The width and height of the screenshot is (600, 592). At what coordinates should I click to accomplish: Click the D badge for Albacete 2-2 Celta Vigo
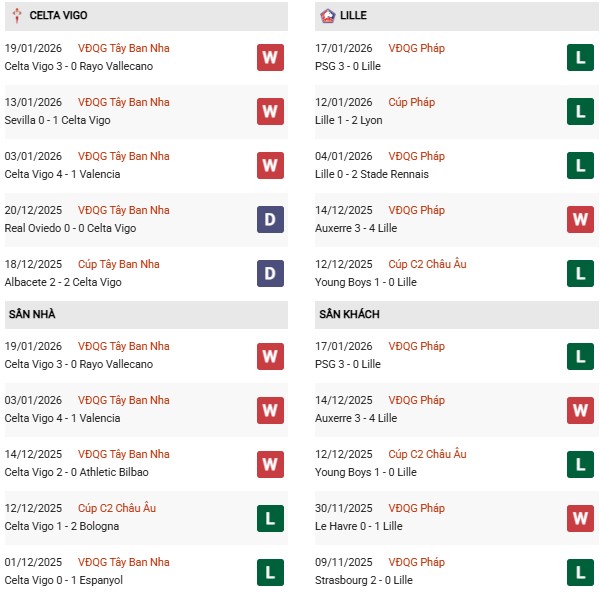(270, 273)
